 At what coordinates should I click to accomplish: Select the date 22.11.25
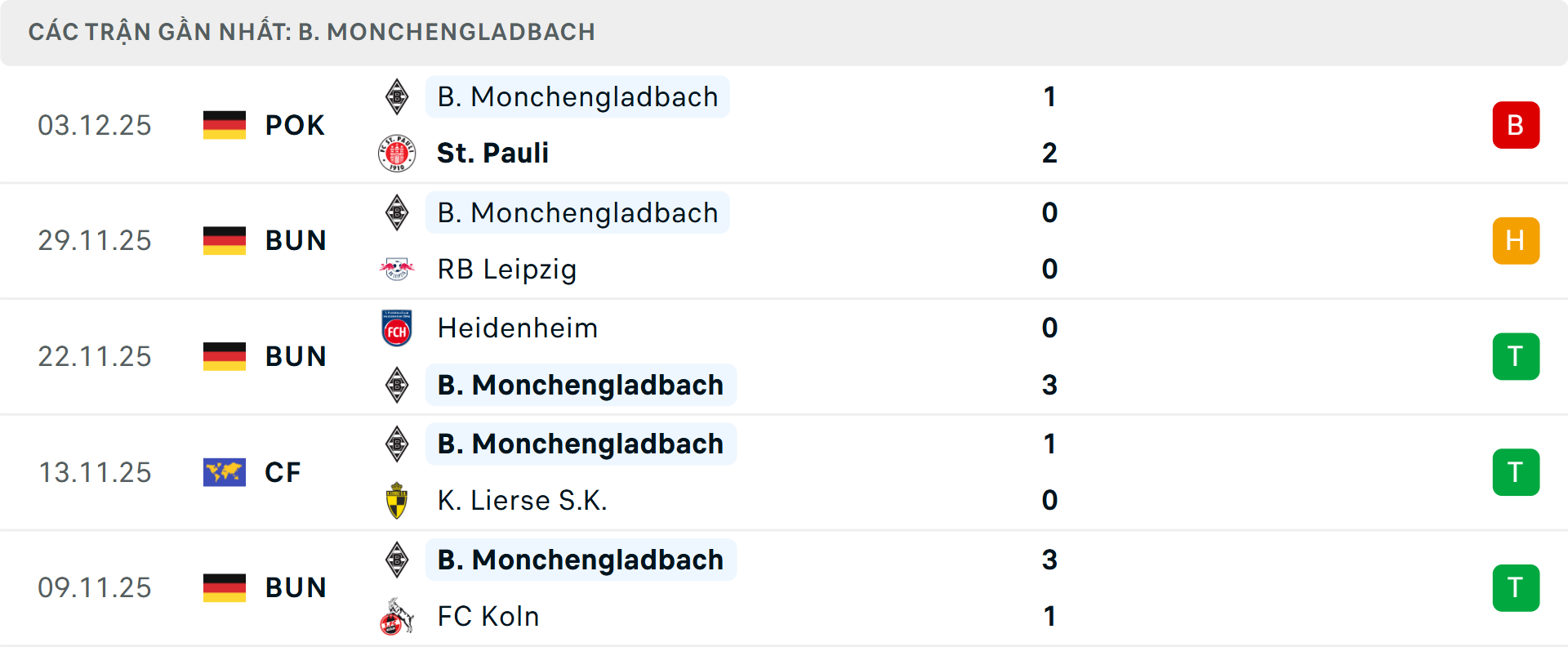pos(95,356)
